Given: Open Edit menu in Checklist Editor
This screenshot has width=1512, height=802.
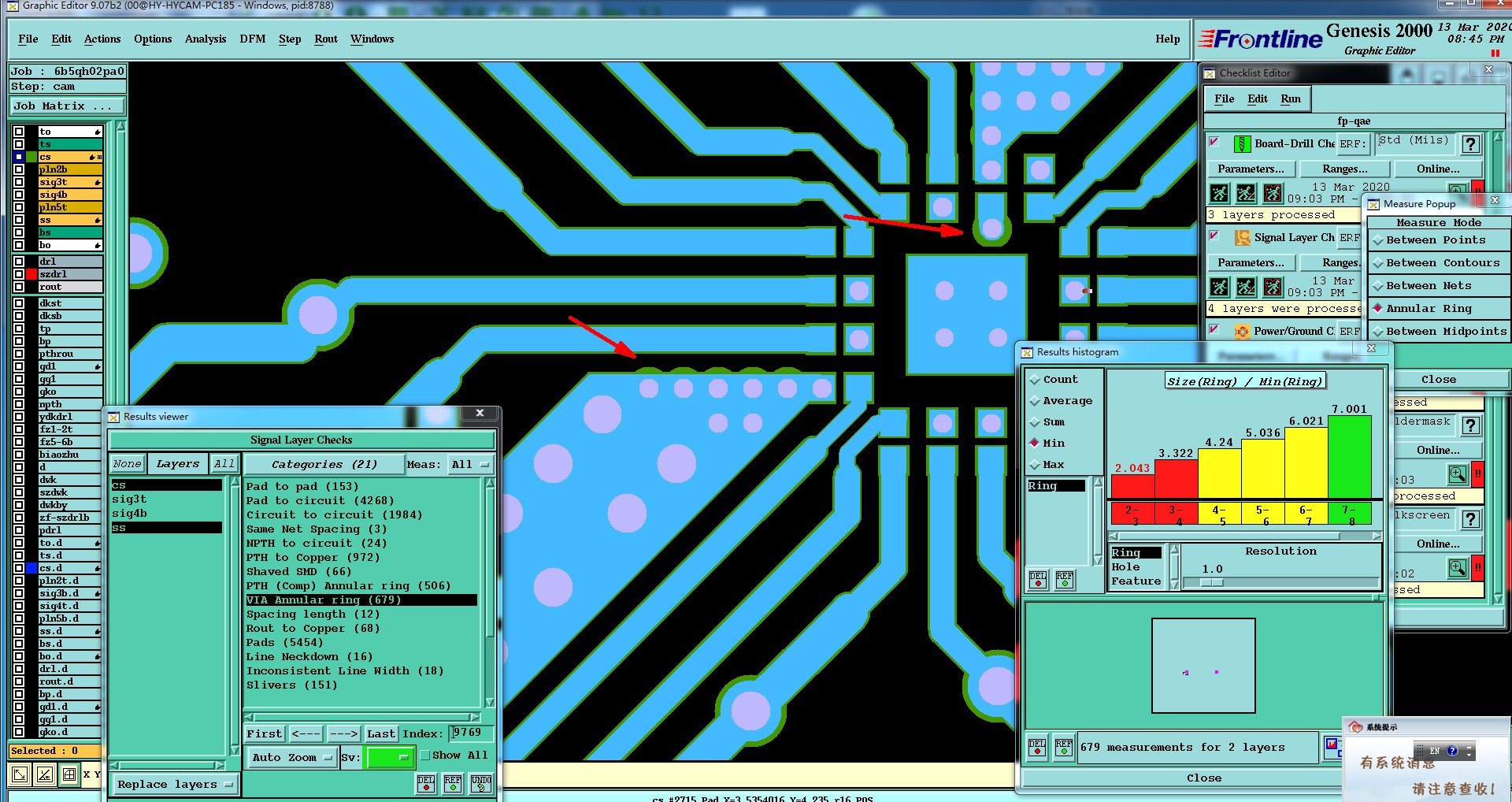Looking at the screenshot, I should click(1258, 99).
